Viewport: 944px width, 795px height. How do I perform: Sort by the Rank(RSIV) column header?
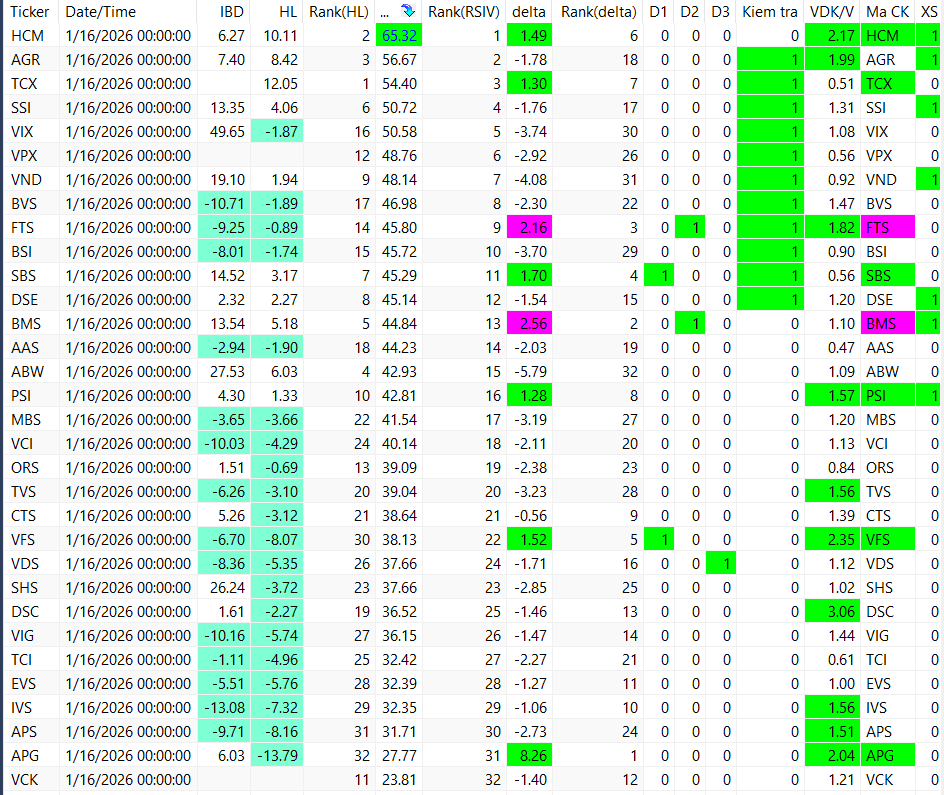click(464, 11)
